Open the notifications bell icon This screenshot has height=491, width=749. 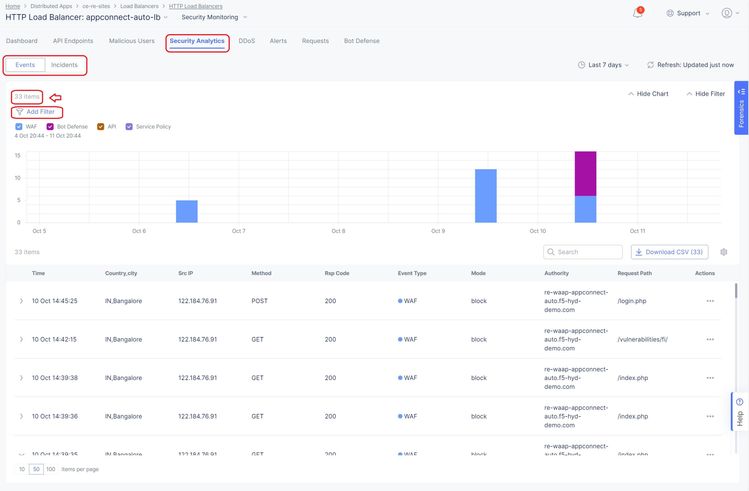click(638, 14)
